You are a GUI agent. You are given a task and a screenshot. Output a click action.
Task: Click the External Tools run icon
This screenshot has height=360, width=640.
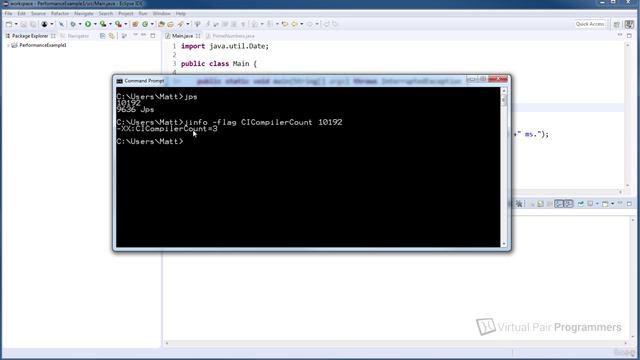118,24
